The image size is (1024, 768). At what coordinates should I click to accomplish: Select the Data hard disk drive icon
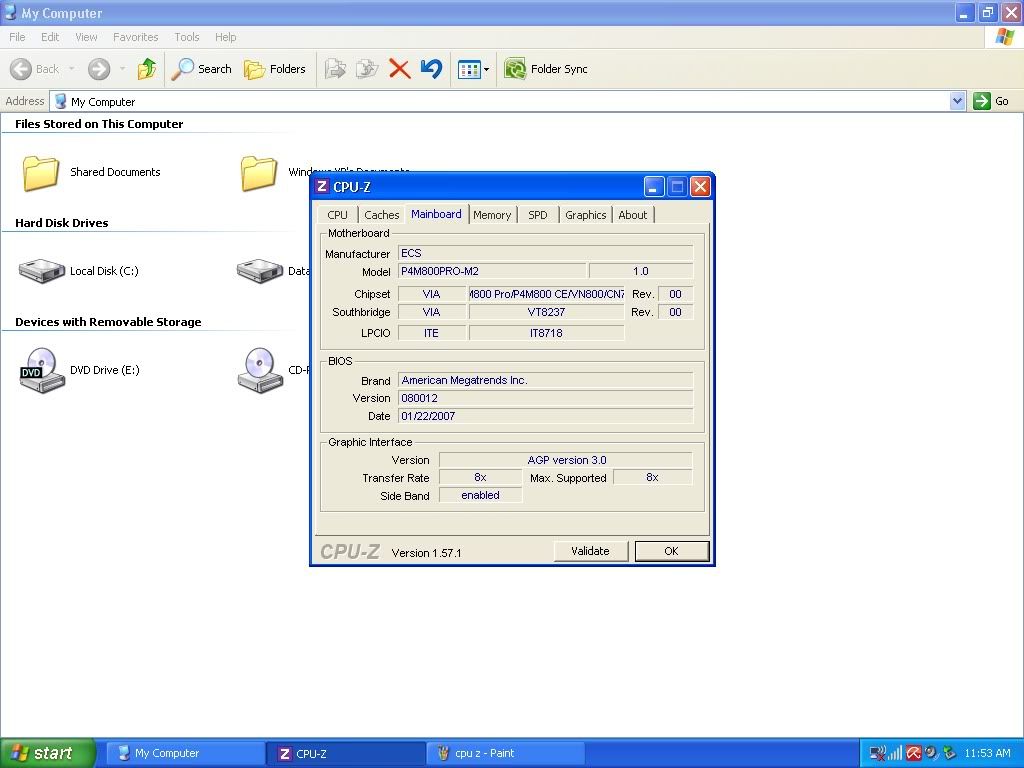(x=259, y=271)
